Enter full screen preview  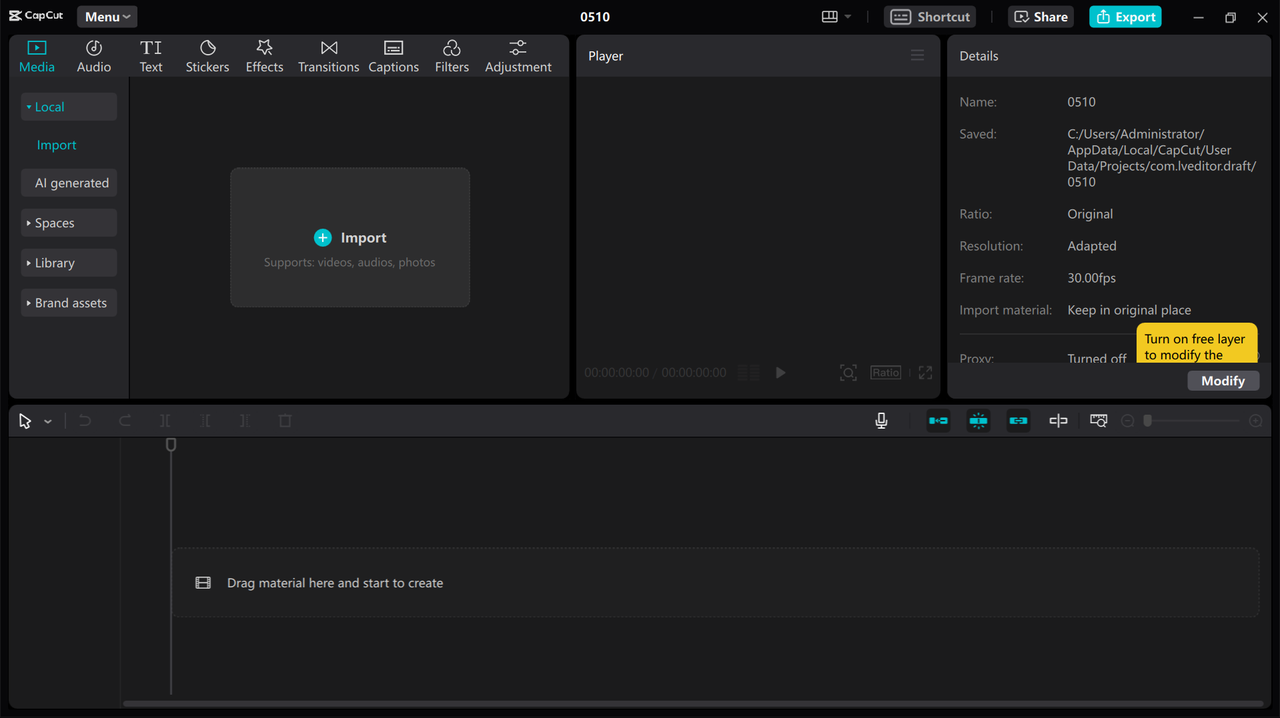click(925, 373)
